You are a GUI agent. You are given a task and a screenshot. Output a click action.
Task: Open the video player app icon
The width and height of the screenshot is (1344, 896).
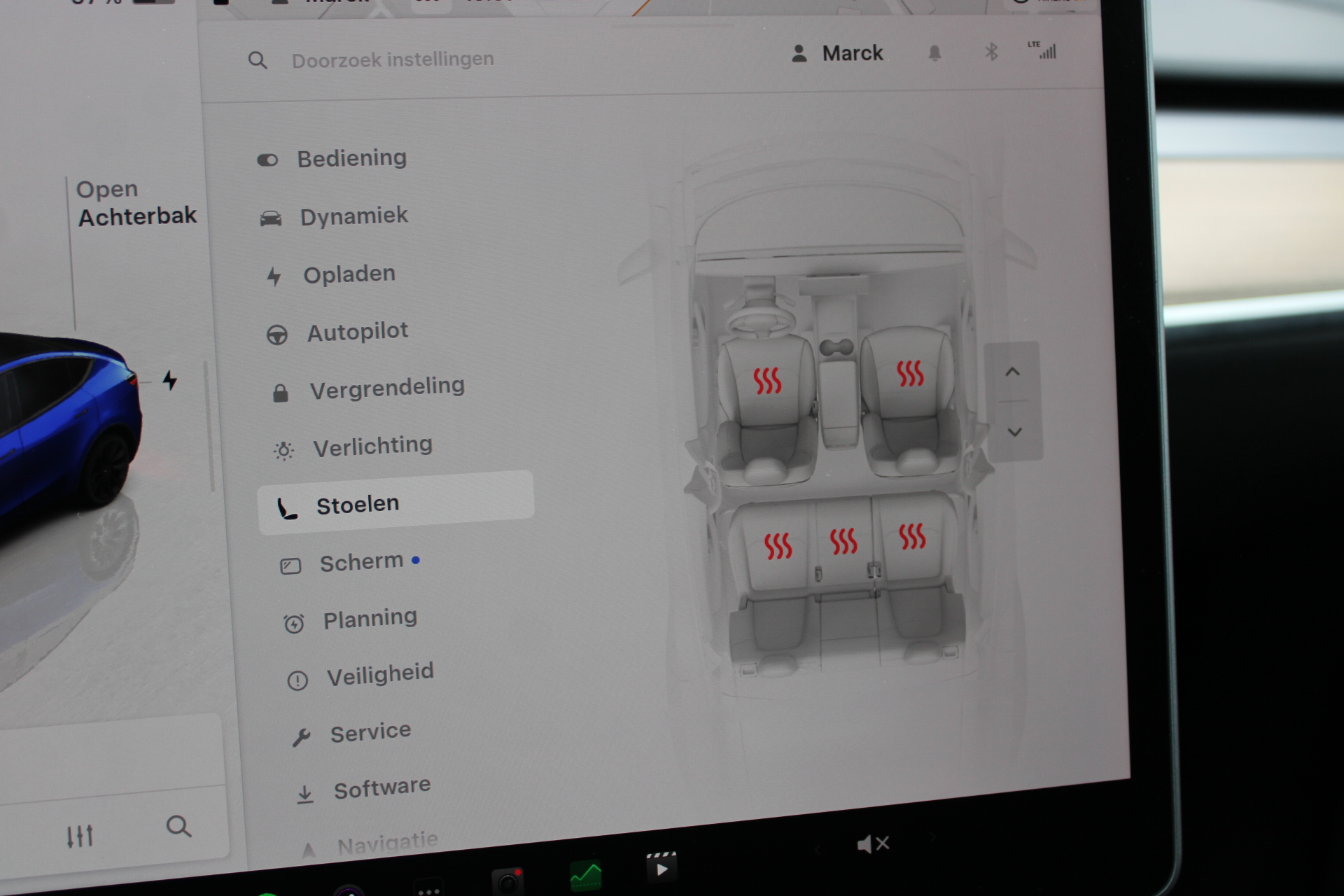[x=661, y=869]
